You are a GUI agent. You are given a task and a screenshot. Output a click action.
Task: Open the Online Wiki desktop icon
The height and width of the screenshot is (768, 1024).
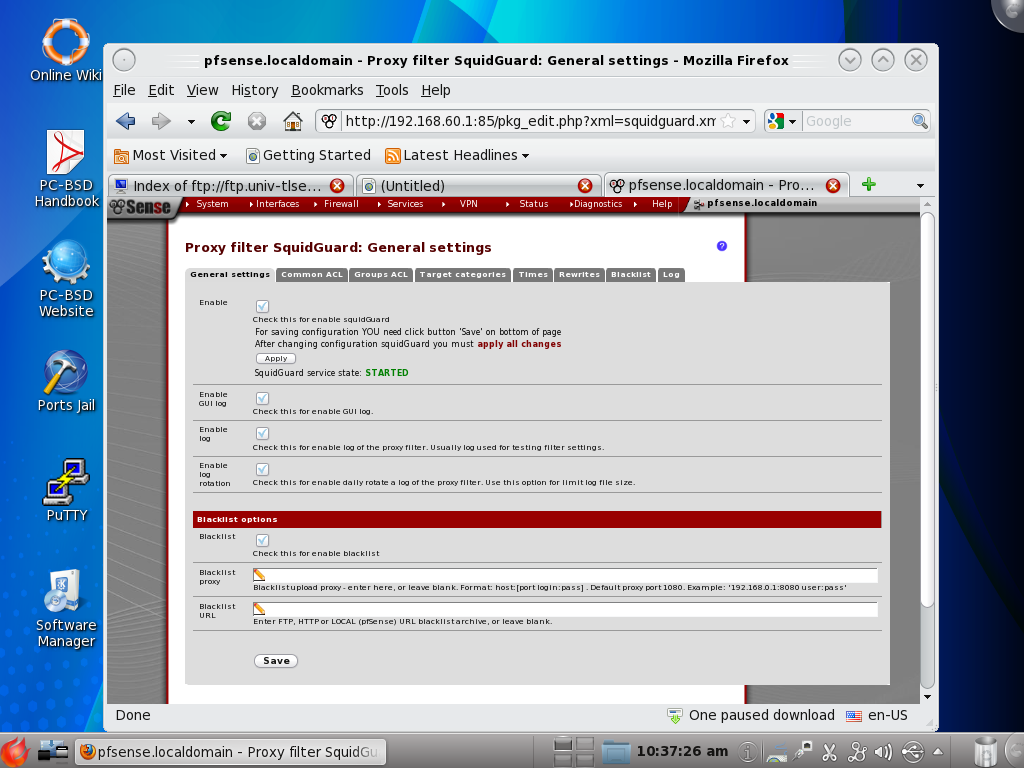[x=65, y=50]
